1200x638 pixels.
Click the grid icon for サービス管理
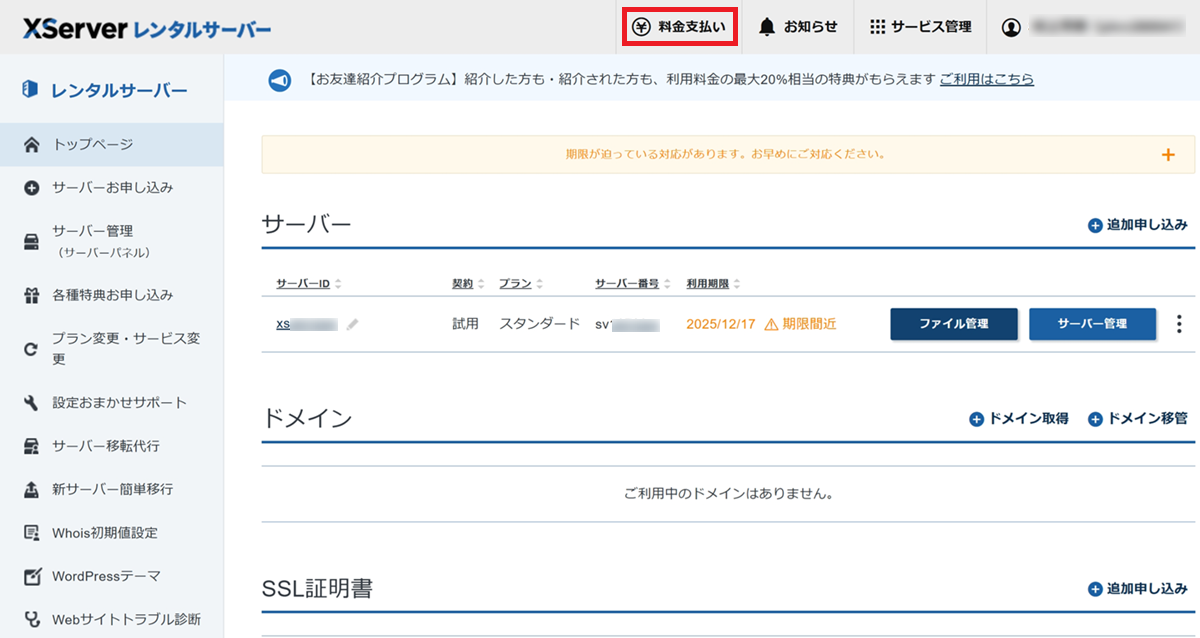tap(877, 27)
